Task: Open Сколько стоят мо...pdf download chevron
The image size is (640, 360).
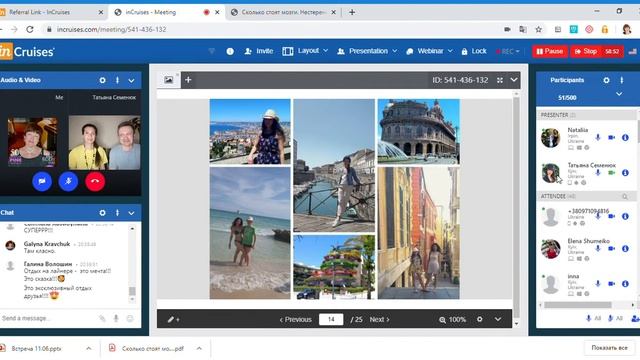Action: click(199, 348)
